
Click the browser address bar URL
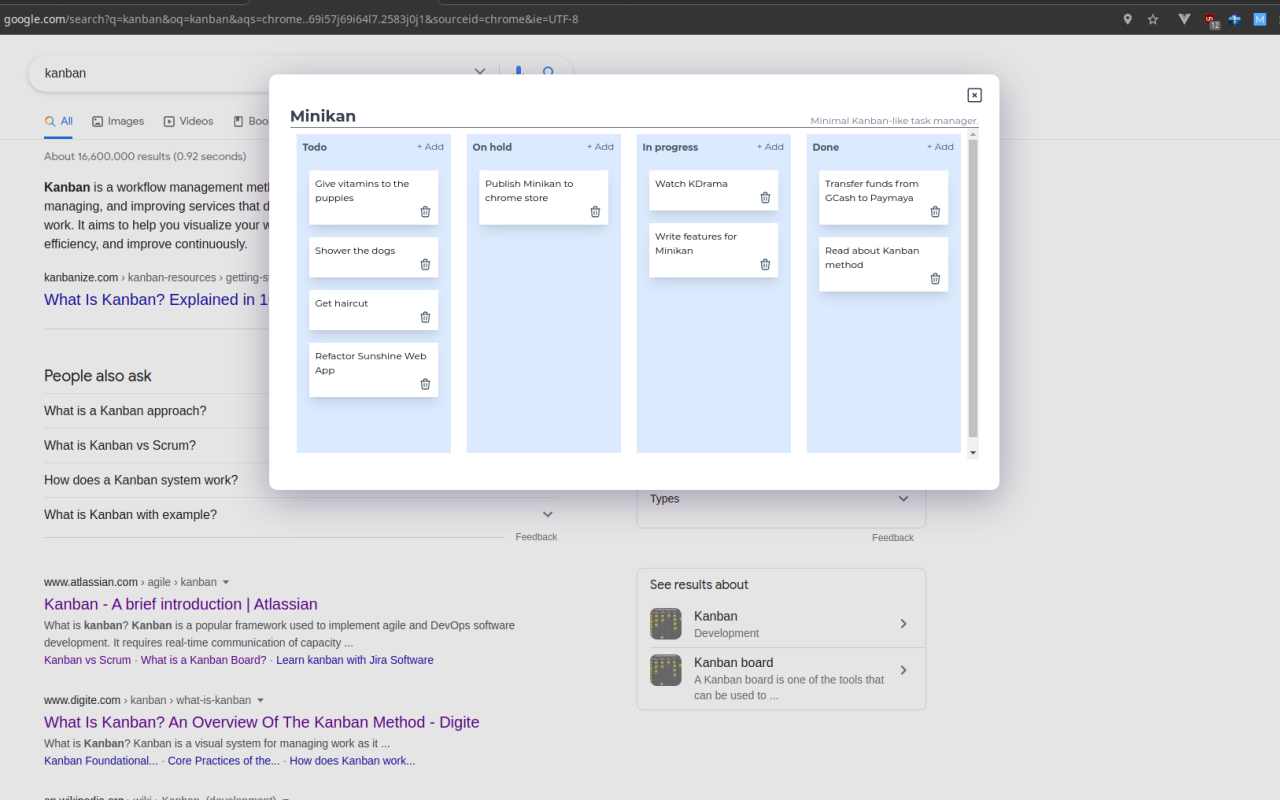click(x=290, y=19)
